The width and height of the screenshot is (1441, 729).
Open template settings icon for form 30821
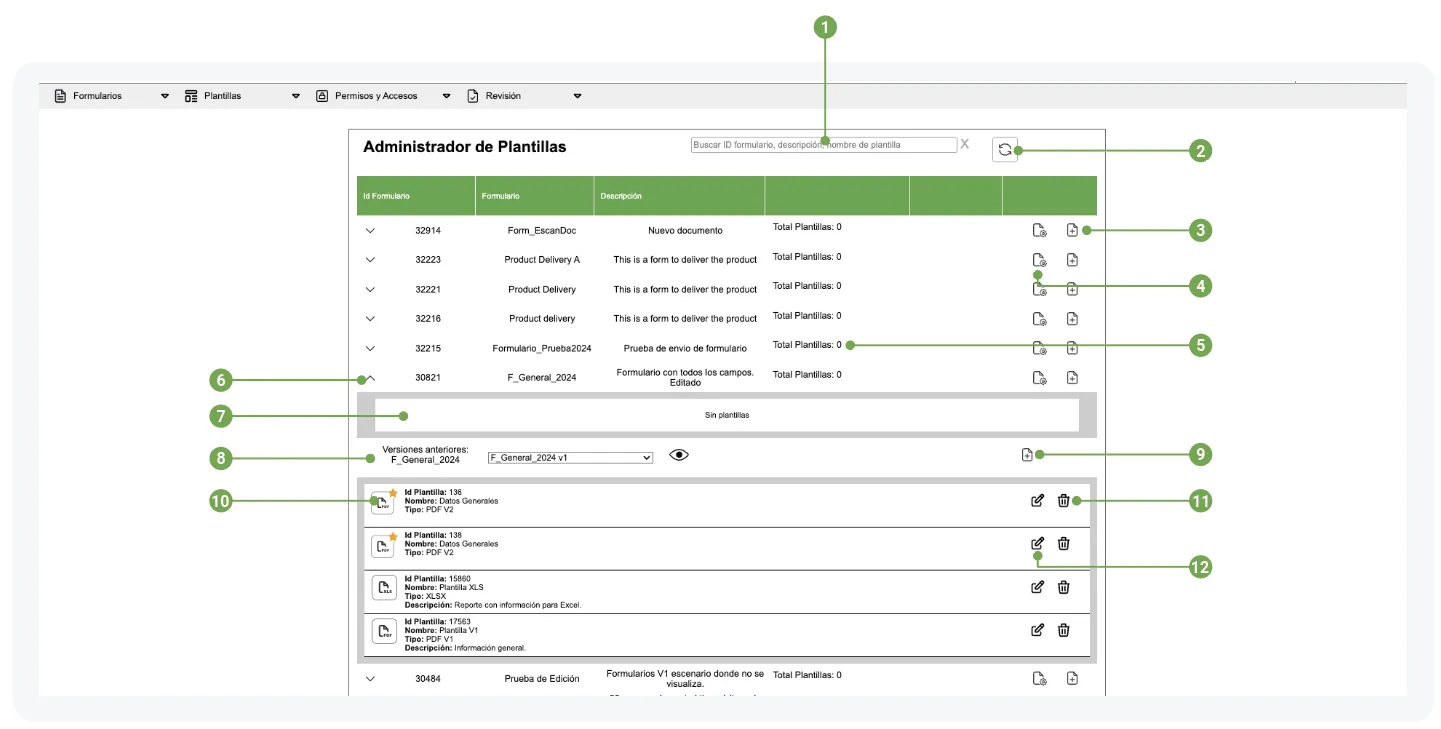pyautogui.click(x=1040, y=378)
